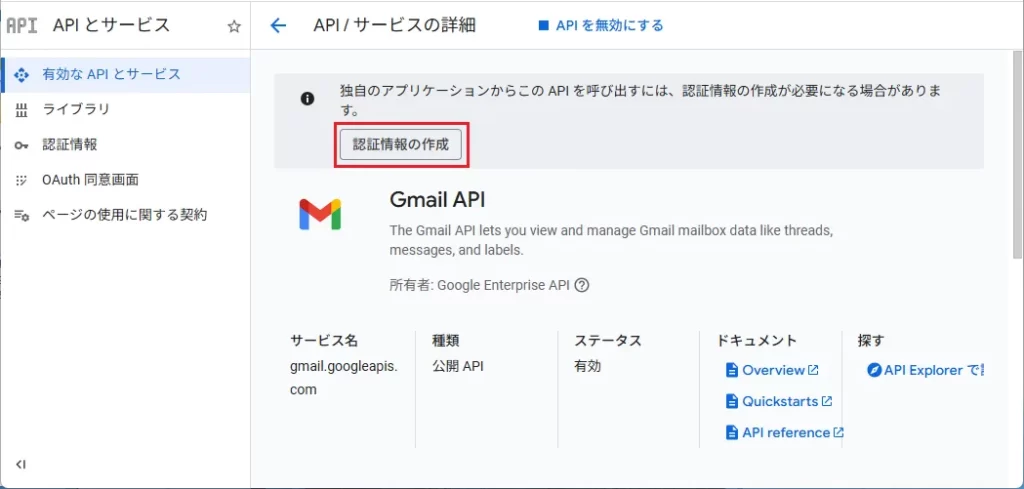Image resolution: width=1024 pixels, height=489 pixels.
Task: Click the 所有者: Google Enterprise API text
Action: [x=480, y=285]
